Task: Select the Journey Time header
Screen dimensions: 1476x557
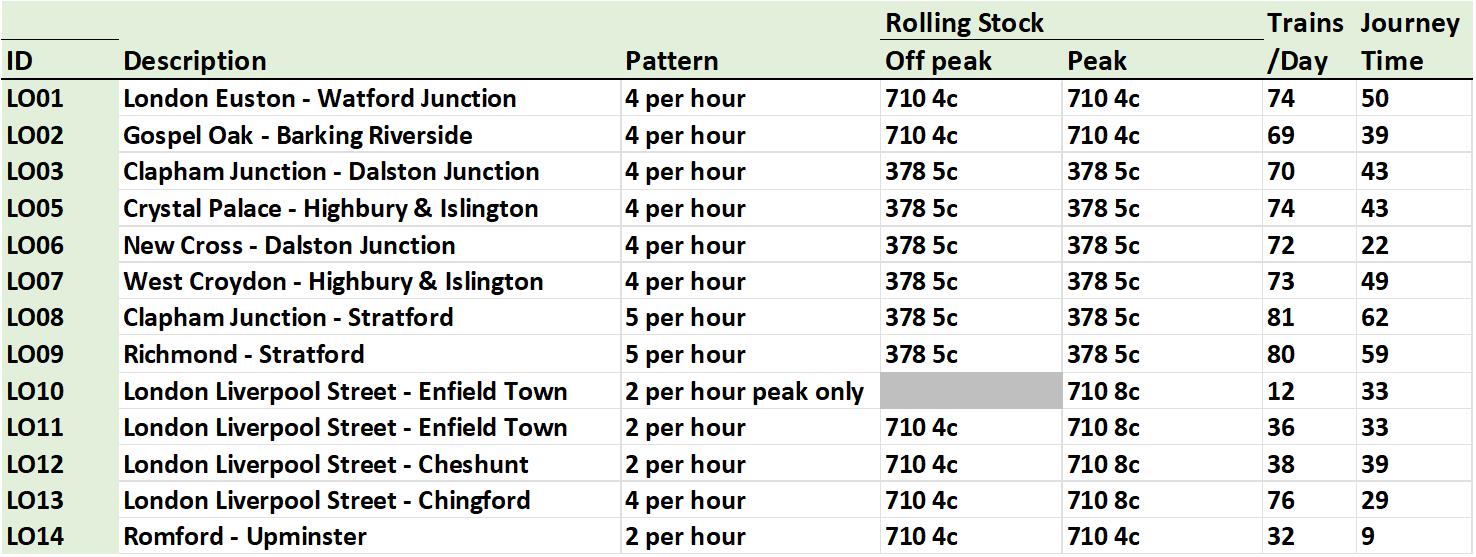Action: click(x=1409, y=42)
